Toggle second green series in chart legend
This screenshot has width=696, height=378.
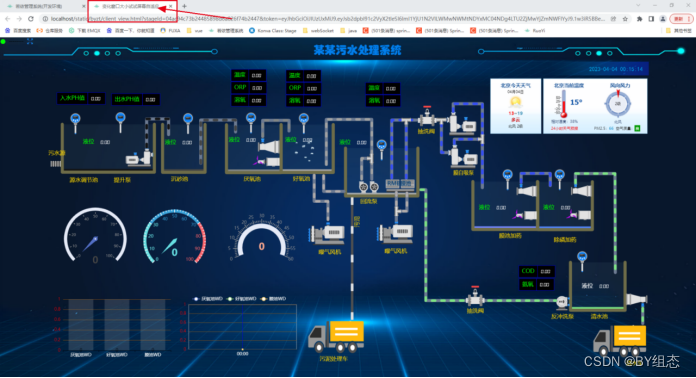[241, 299]
